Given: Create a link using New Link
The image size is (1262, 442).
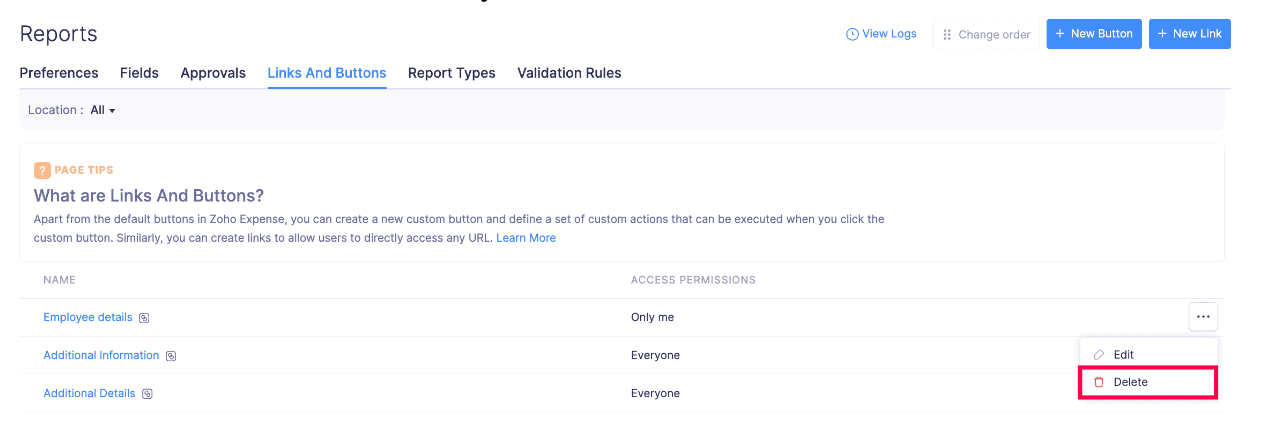Looking at the screenshot, I should point(1189,34).
